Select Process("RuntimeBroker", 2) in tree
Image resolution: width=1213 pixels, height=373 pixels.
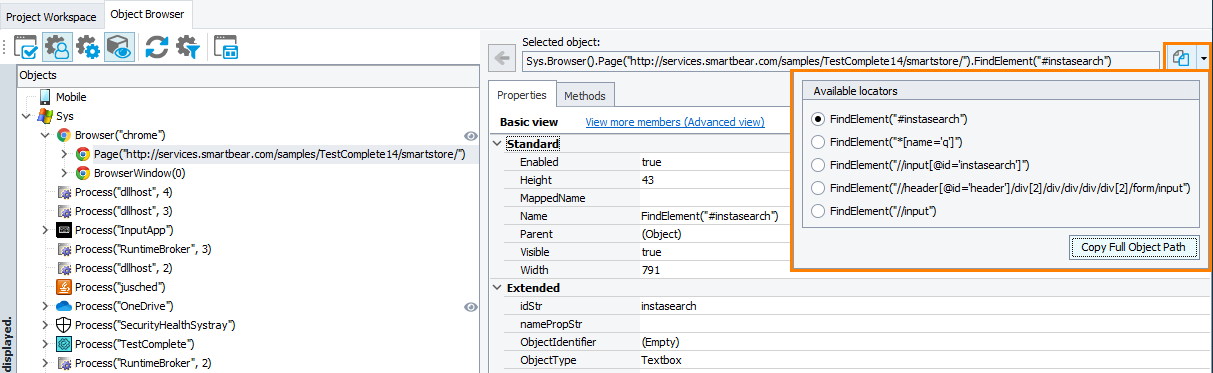142,363
